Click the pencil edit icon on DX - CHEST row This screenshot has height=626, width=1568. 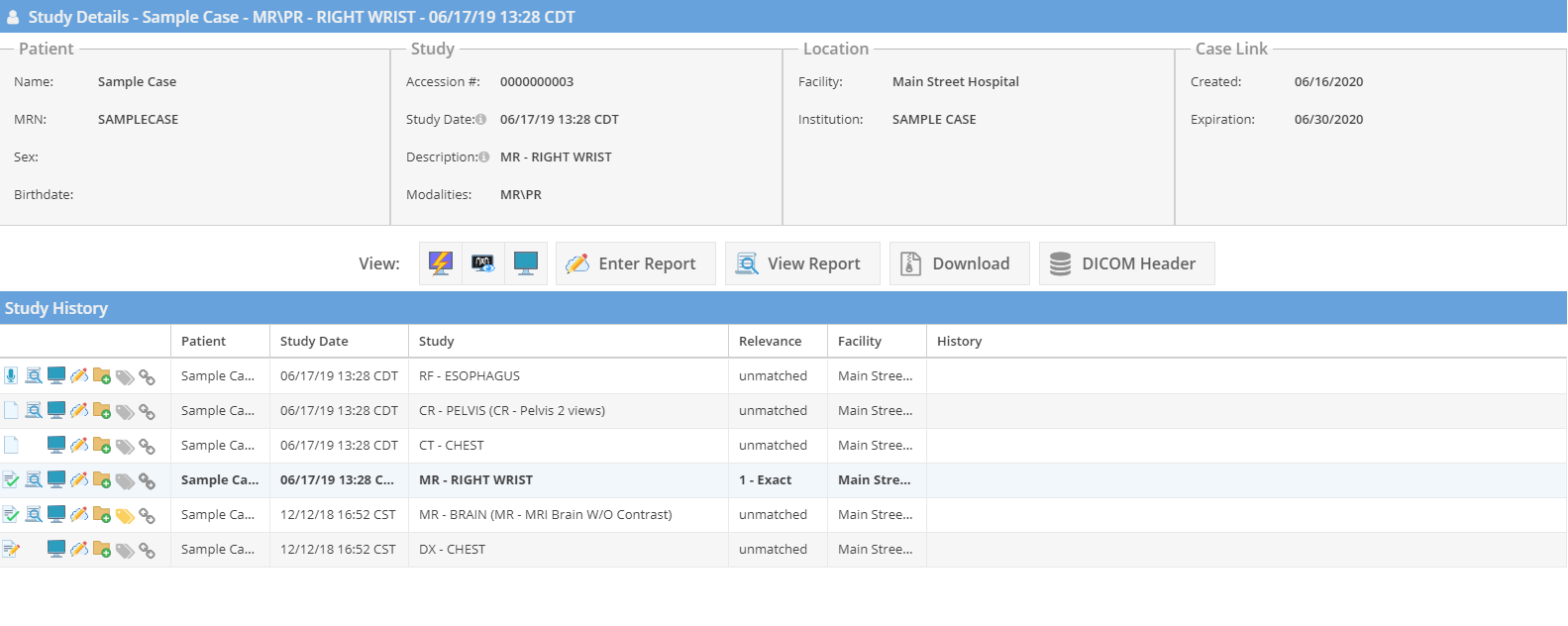point(79,550)
